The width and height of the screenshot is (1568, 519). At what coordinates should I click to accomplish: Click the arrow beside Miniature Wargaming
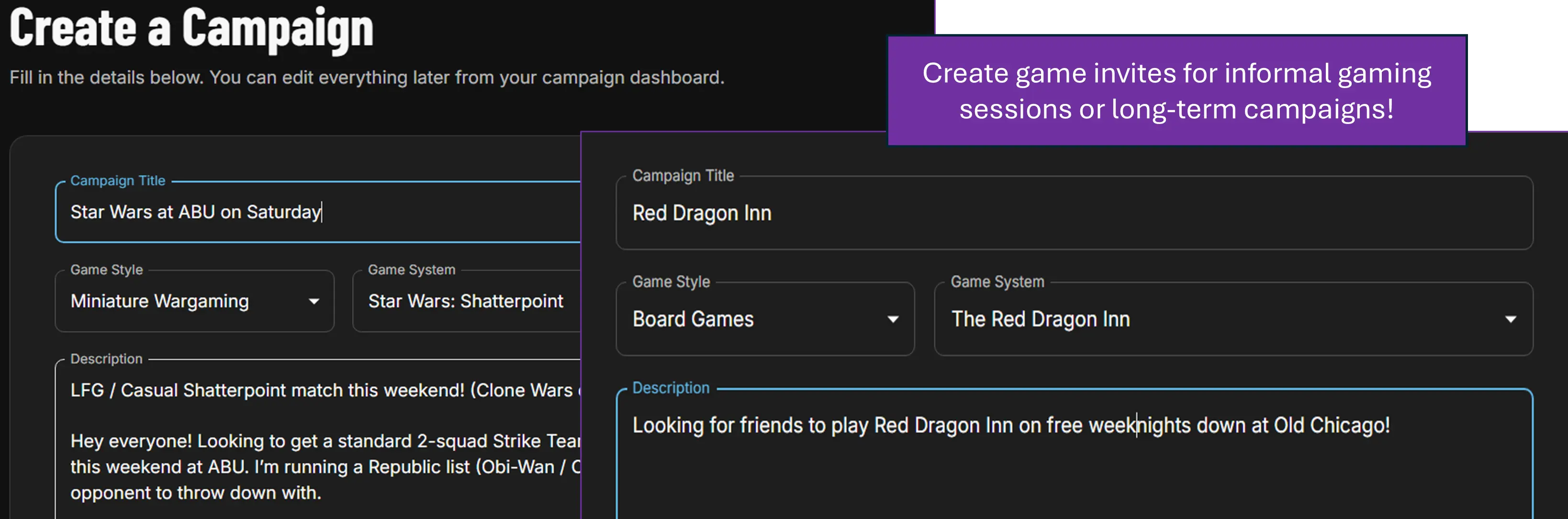(x=314, y=302)
